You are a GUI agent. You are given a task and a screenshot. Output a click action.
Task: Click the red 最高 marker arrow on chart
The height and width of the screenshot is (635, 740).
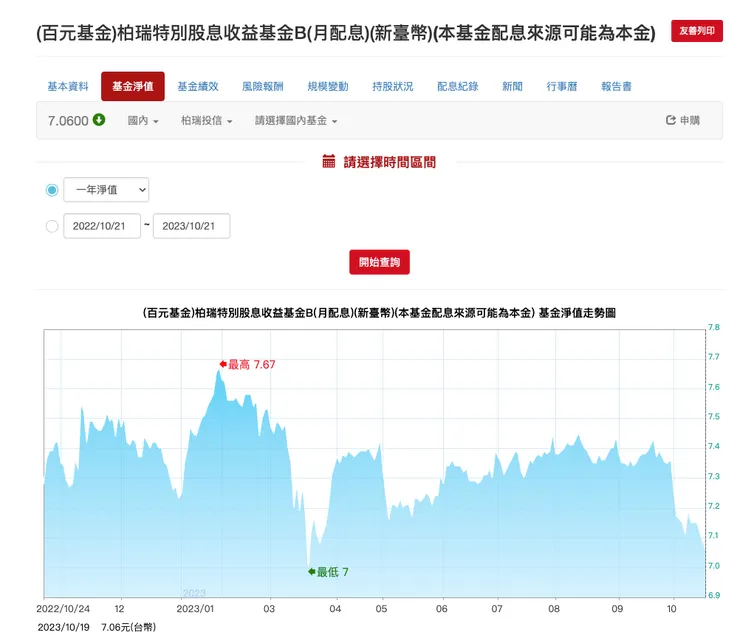coord(223,364)
